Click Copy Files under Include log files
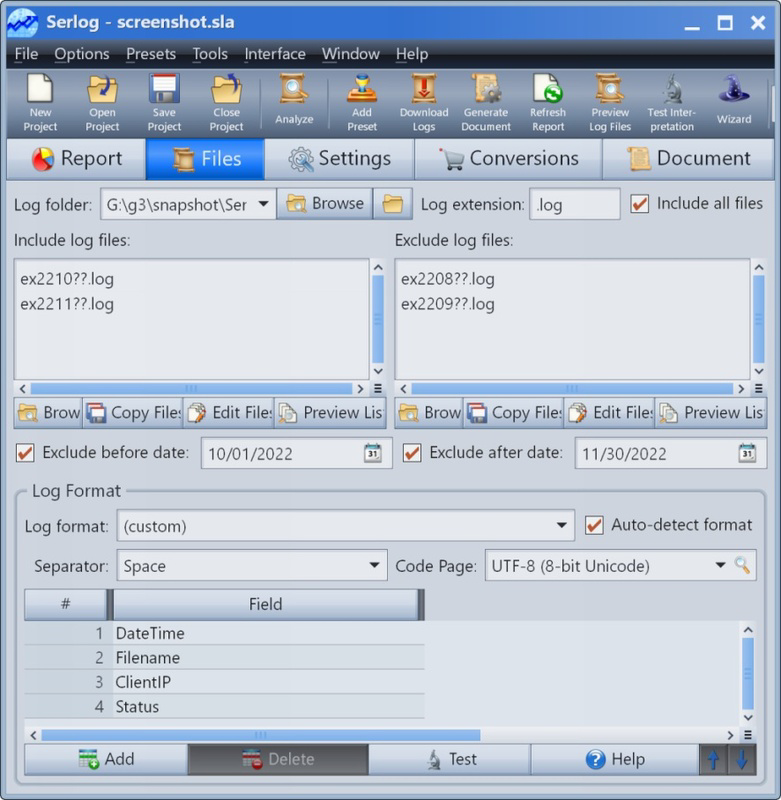 [133, 413]
